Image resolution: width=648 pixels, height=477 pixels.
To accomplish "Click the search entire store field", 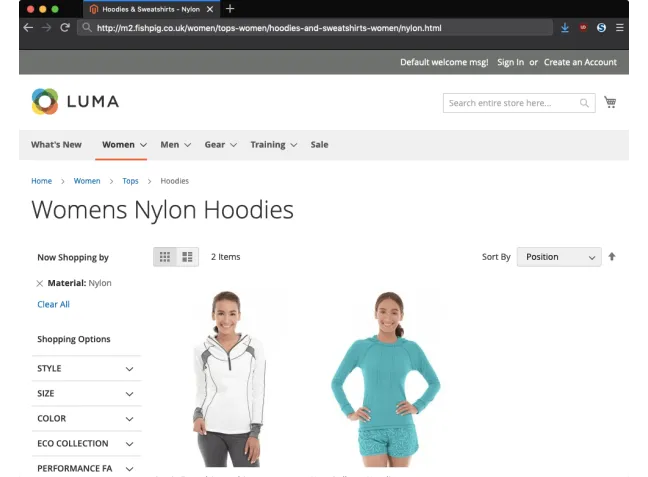I will pyautogui.click(x=510, y=103).
